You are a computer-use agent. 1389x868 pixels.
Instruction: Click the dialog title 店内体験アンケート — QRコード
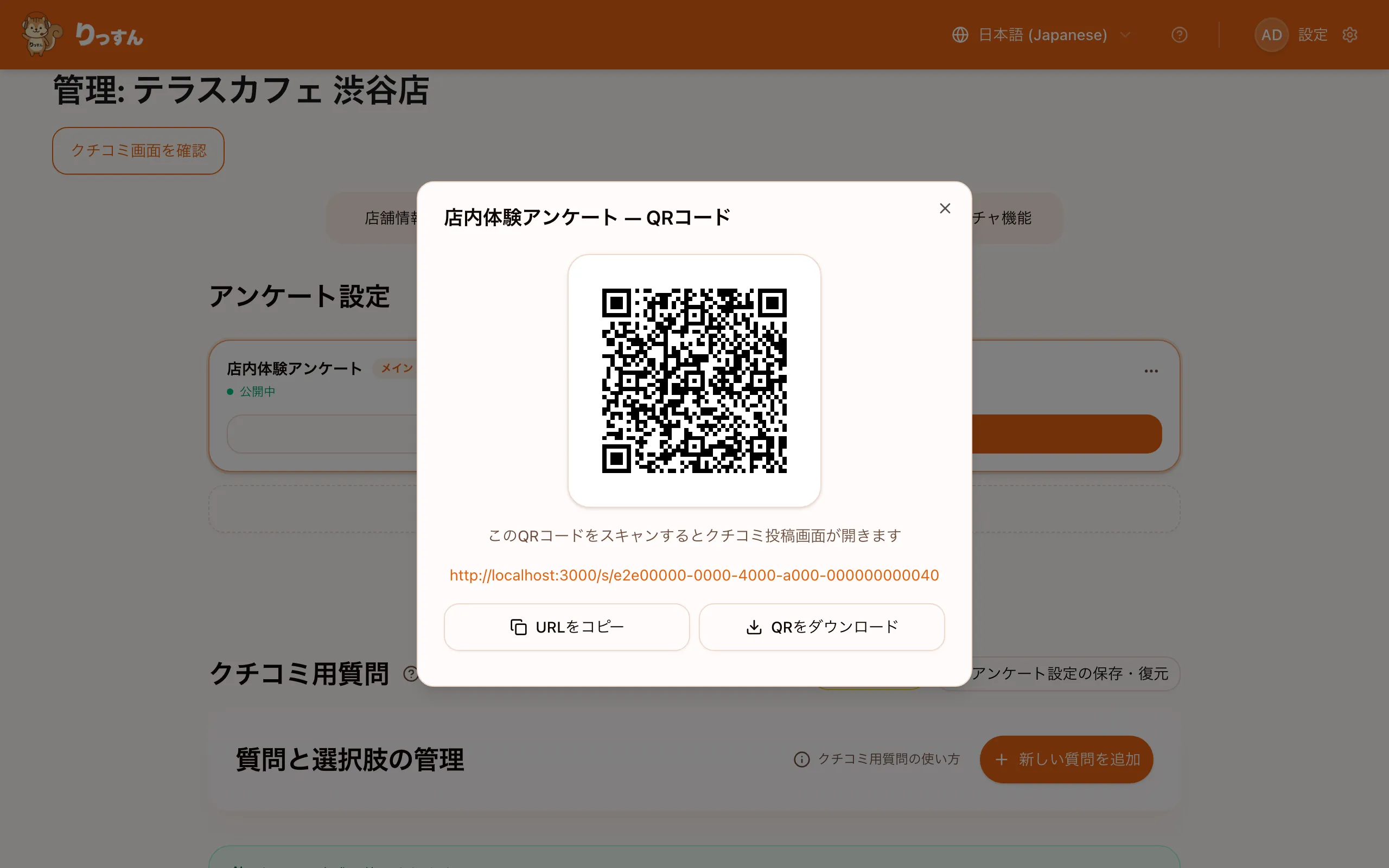(587, 218)
